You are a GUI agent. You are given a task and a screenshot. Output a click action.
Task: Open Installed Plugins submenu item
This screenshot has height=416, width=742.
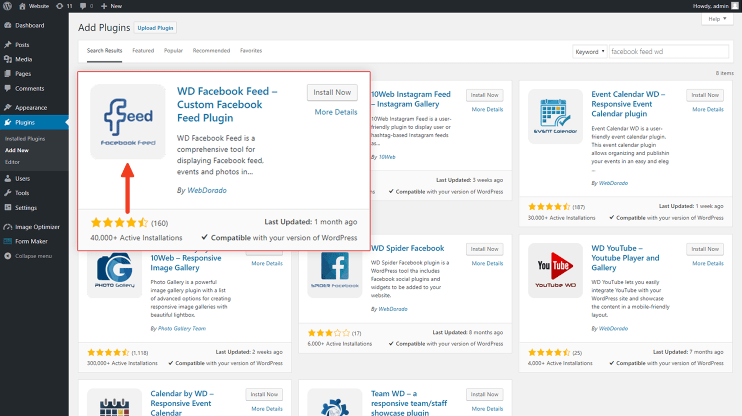tap(25, 139)
